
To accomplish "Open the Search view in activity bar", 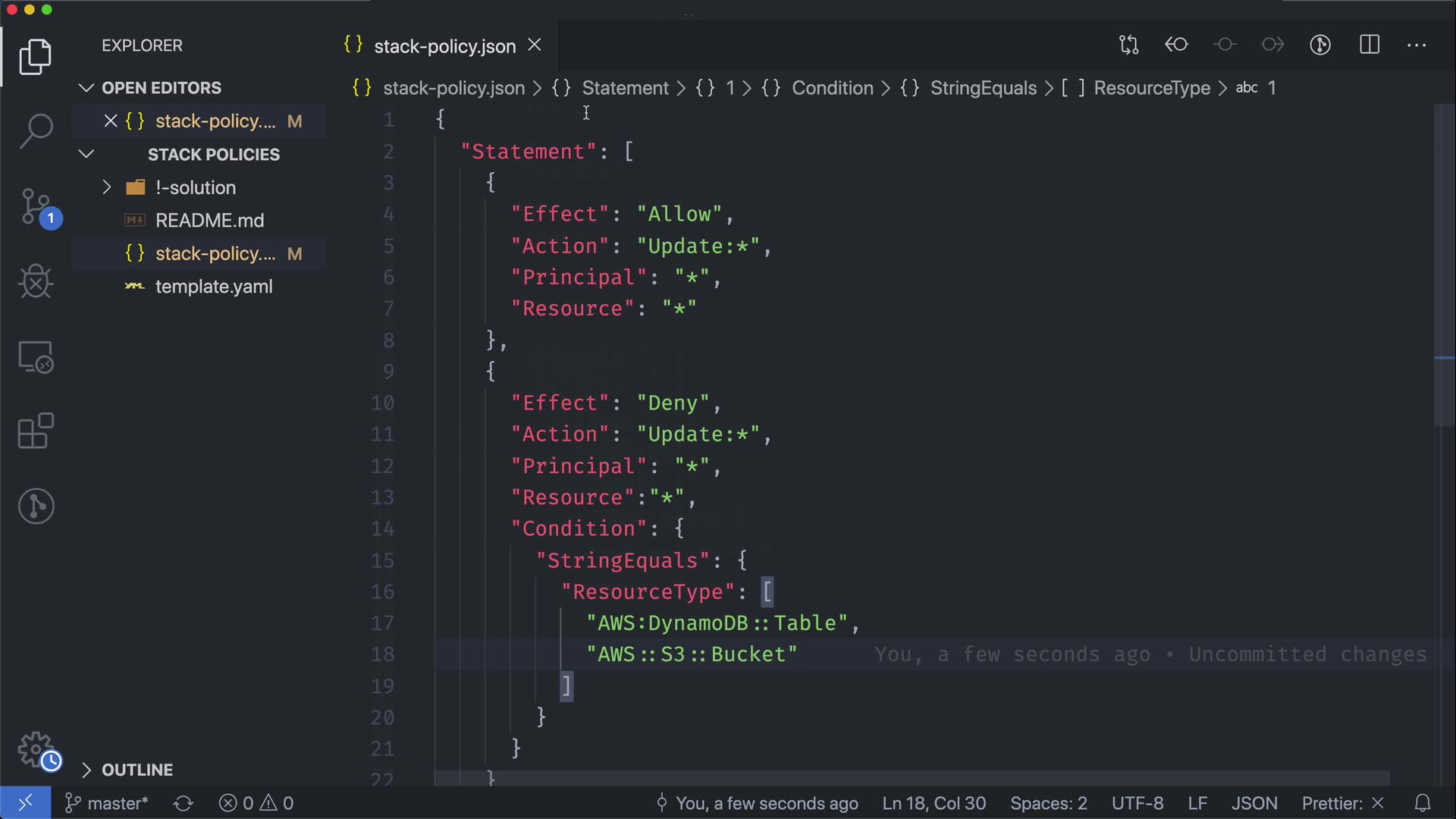I will coord(36,130).
